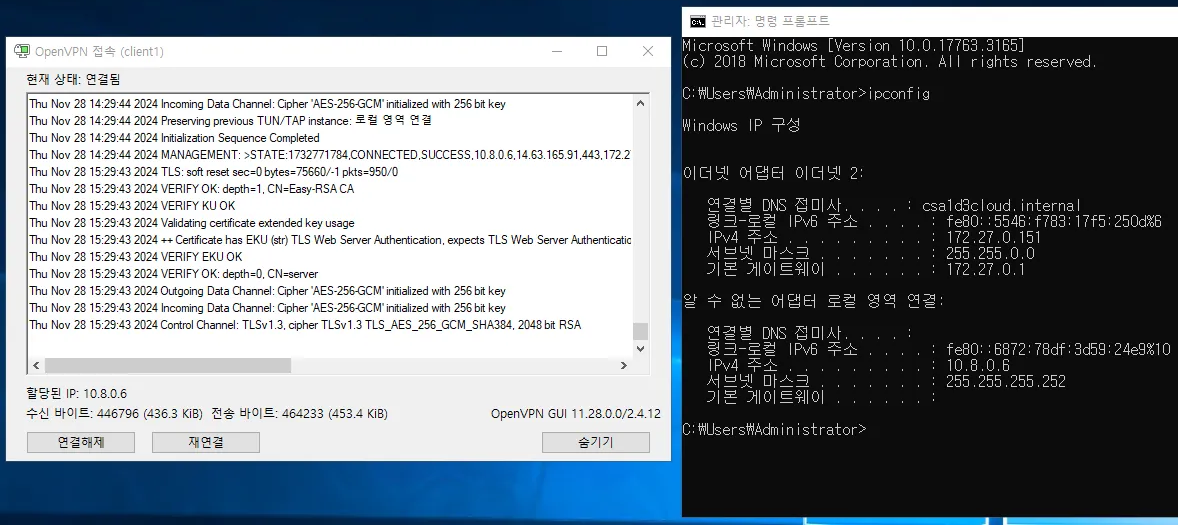Click the 숨기기 hide button

596,442
